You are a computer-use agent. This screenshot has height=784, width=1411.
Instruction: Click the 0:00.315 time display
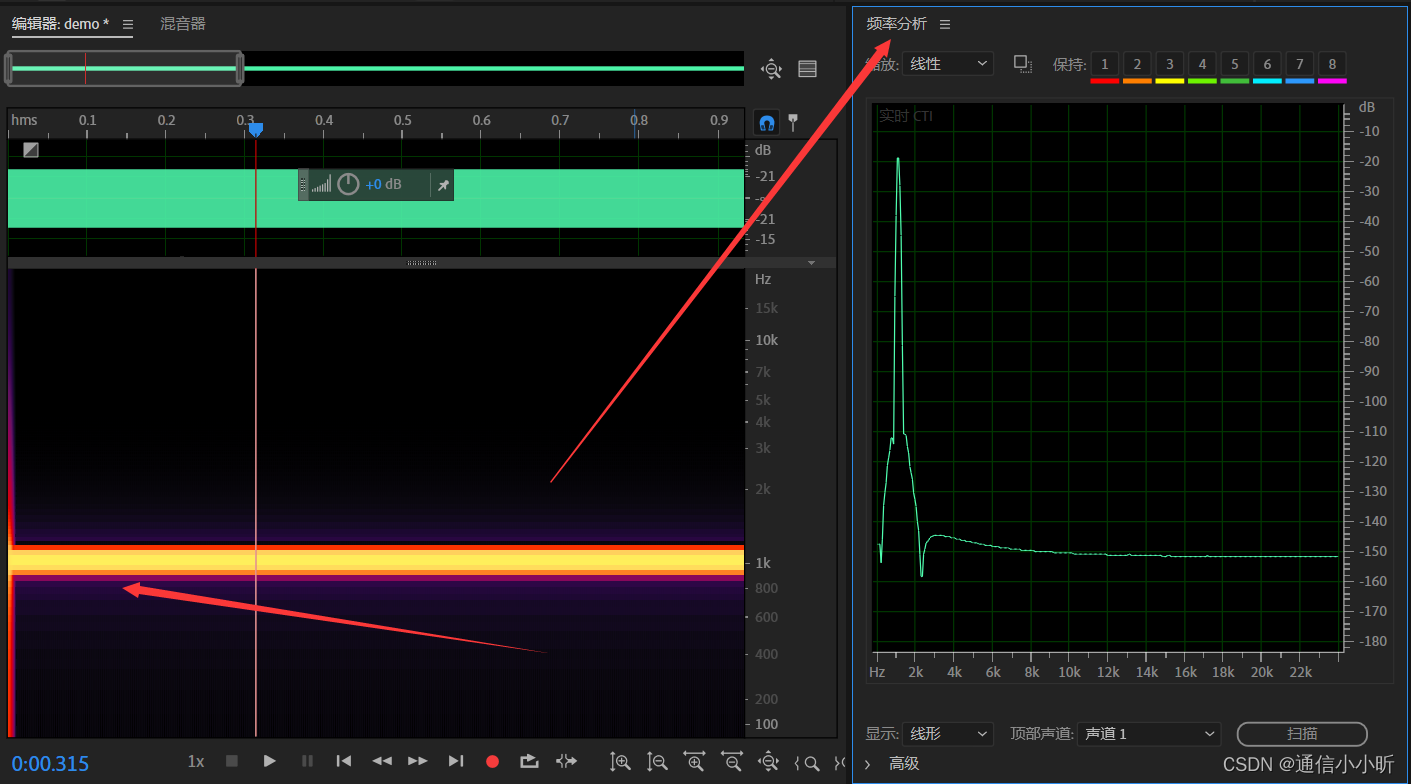(x=50, y=764)
